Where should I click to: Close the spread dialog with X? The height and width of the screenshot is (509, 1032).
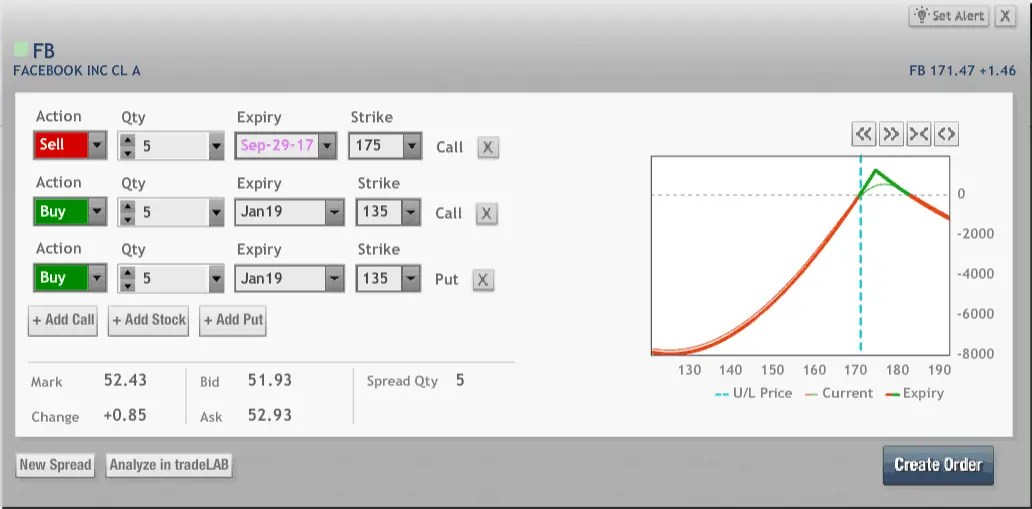(1004, 16)
